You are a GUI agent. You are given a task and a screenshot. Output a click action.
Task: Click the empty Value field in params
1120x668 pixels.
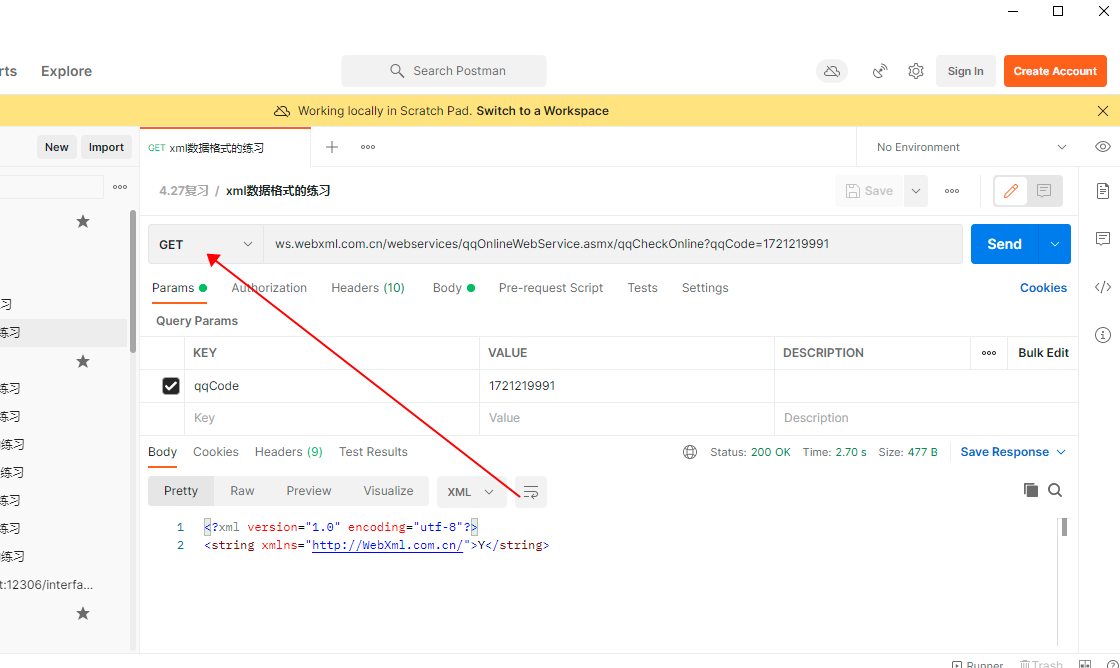pyautogui.click(x=626, y=418)
